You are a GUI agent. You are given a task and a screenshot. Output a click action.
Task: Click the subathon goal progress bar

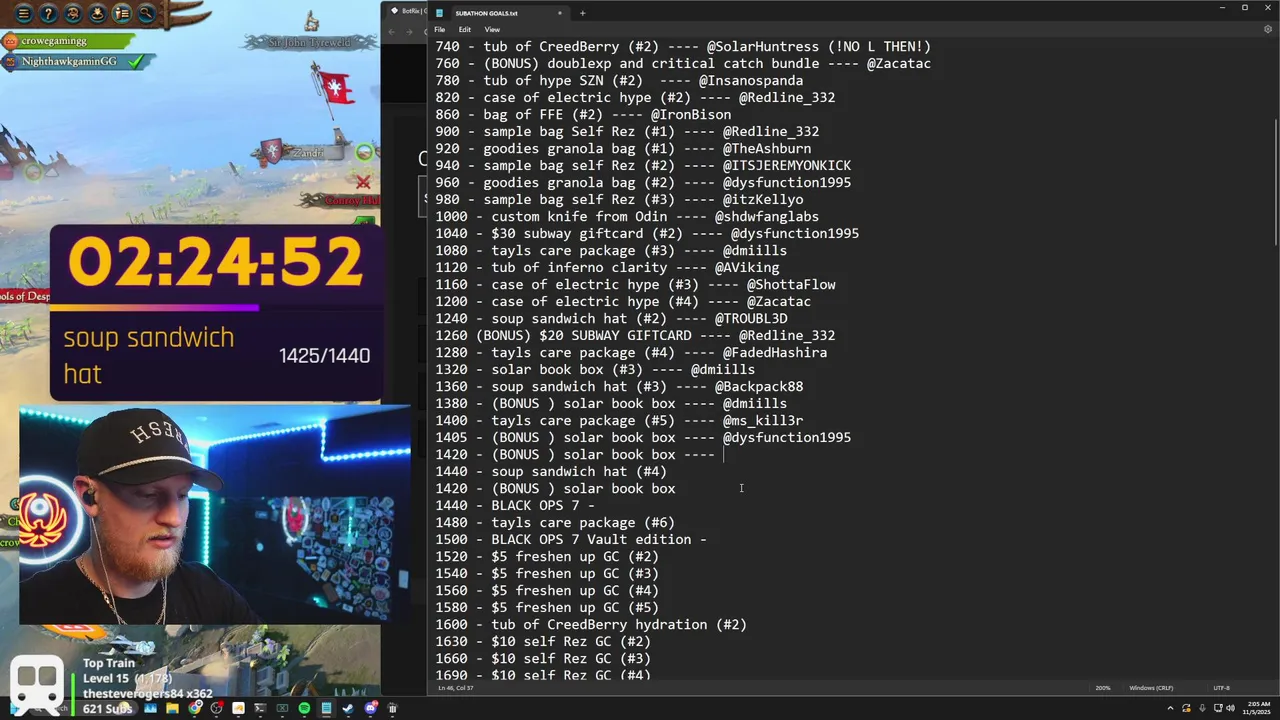[x=215, y=307]
